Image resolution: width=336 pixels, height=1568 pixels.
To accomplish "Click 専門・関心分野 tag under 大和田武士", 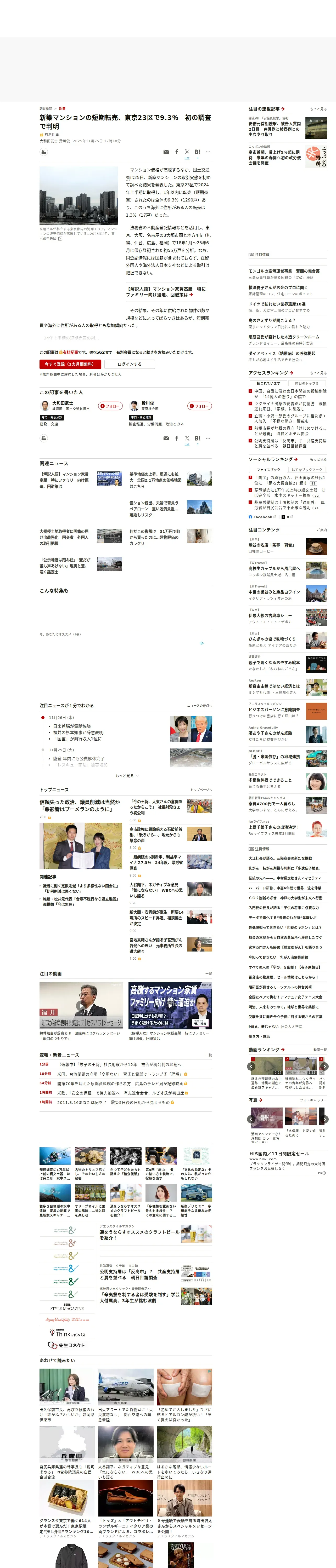I will tap(52, 418).
